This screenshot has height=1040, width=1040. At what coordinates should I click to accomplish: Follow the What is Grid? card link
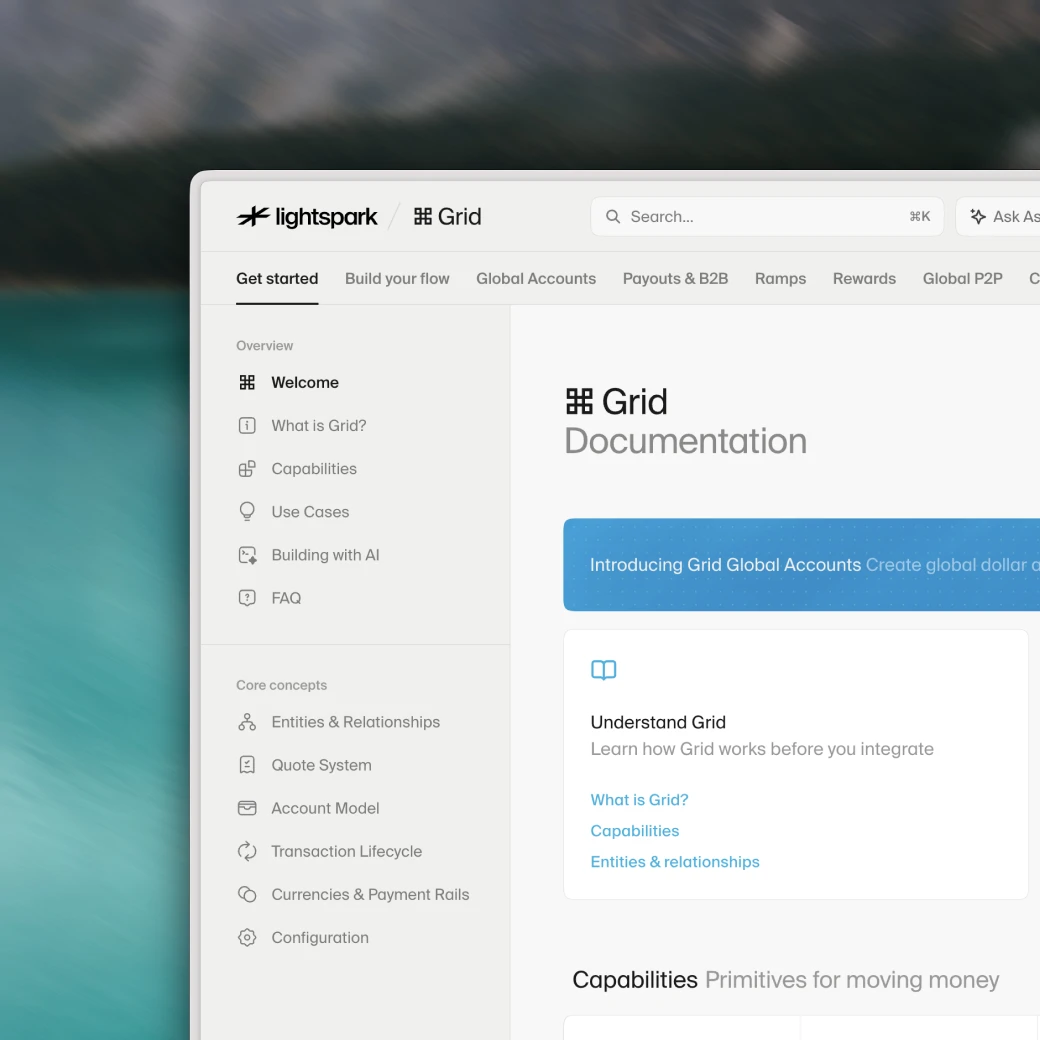click(639, 800)
